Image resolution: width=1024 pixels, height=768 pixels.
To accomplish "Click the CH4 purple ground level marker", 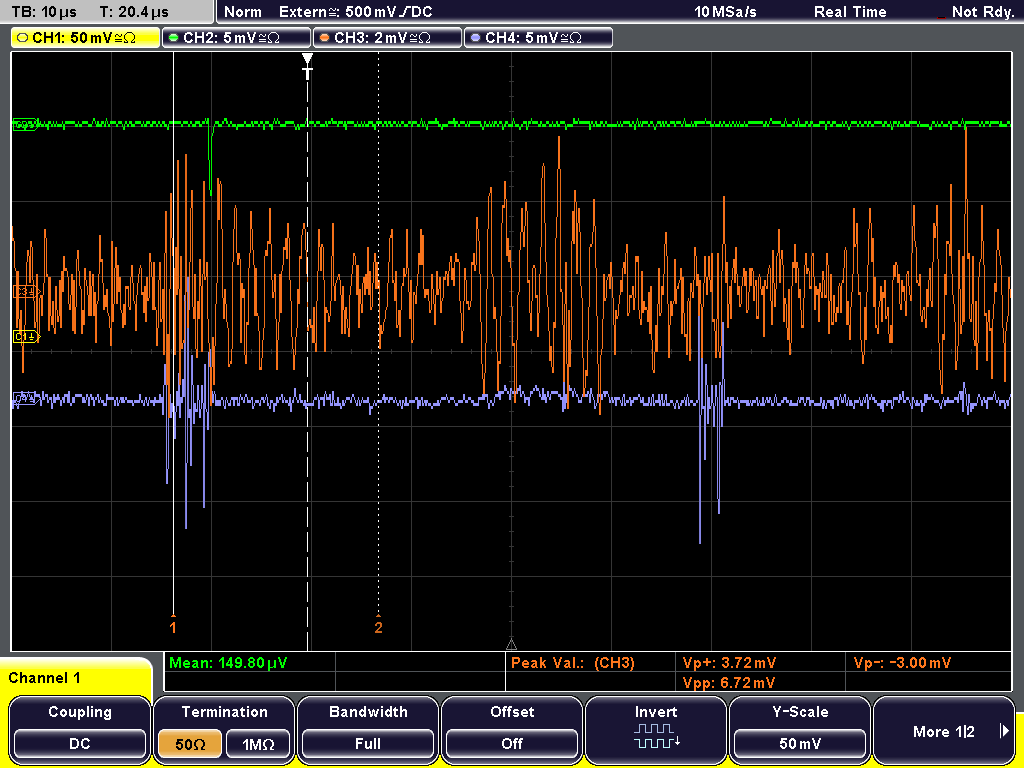I will tap(25, 398).
